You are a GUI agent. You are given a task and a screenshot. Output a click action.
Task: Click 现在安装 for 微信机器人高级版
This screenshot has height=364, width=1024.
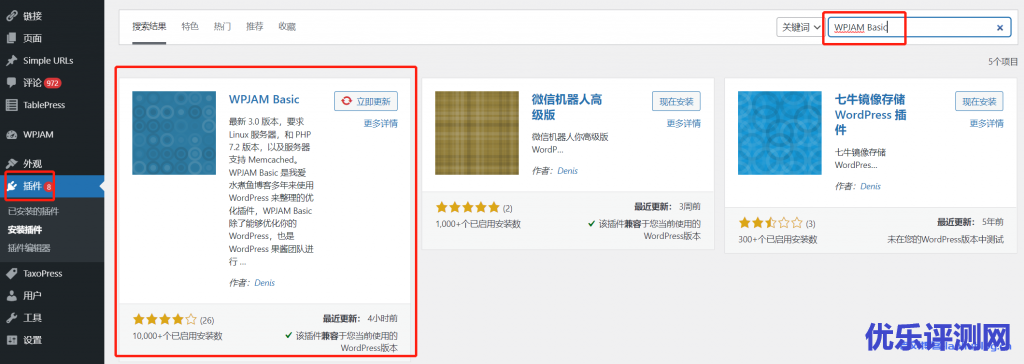point(676,101)
